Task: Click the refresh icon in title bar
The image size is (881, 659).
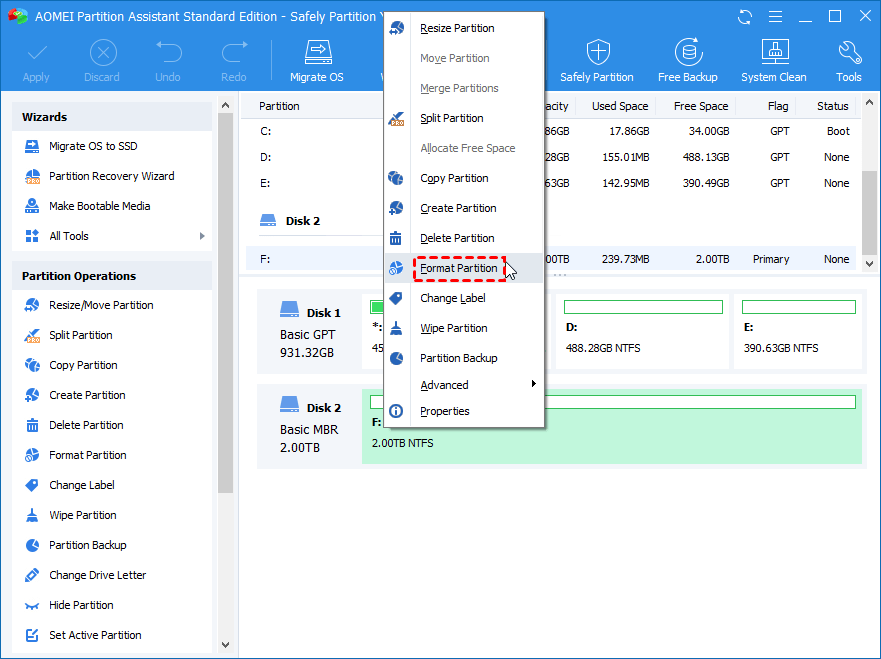Action: [745, 16]
